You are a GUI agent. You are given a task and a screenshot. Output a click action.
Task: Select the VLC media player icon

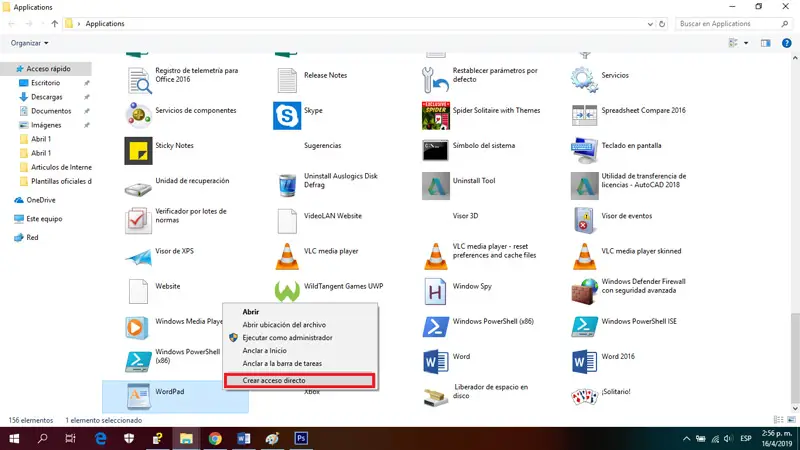coord(287,256)
